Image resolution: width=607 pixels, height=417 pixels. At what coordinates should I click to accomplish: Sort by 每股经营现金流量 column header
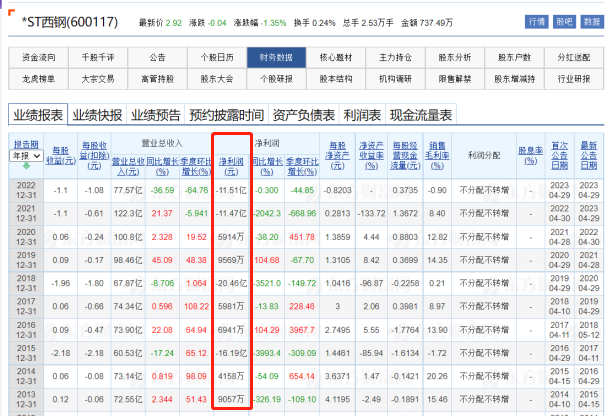click(405, 156)
